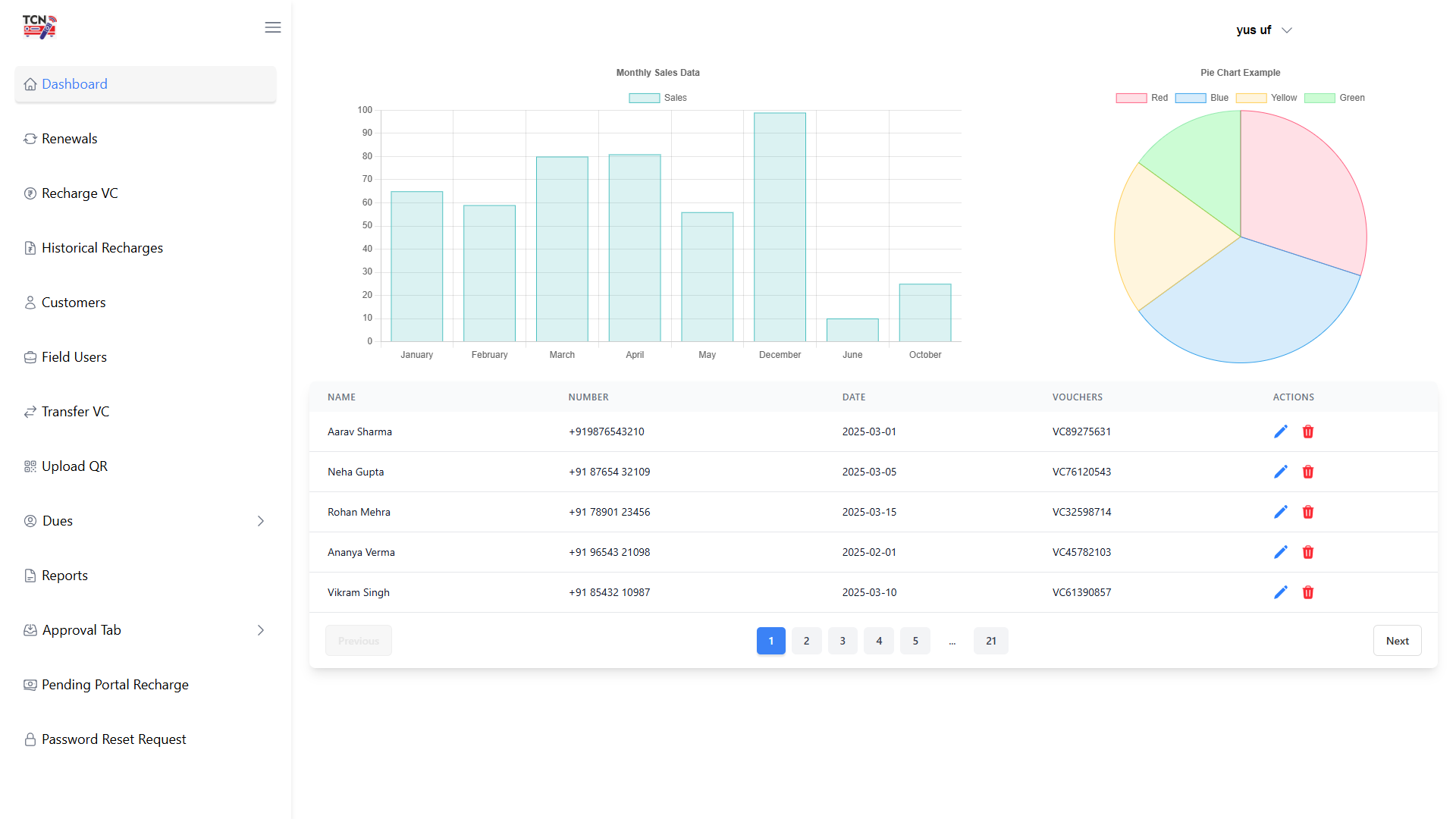Click the edit pencil for Aarav Sharma
1456x819 pixels.
point(1280,431)
